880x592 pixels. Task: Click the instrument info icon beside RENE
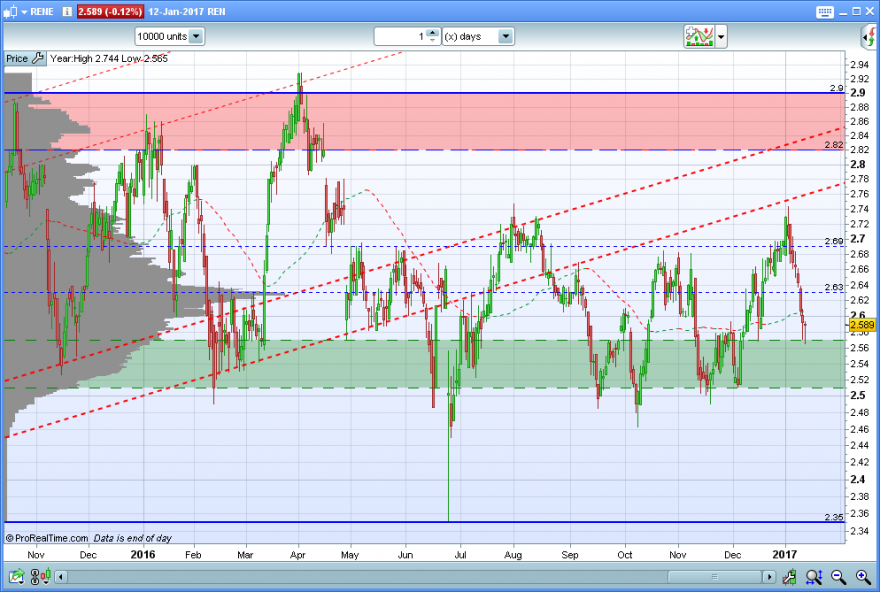67,11
